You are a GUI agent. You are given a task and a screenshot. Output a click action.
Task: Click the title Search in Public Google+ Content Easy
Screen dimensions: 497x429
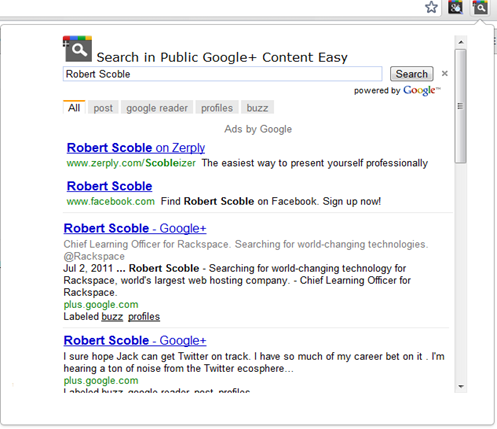pyautogui.click(x=222, y=57)
